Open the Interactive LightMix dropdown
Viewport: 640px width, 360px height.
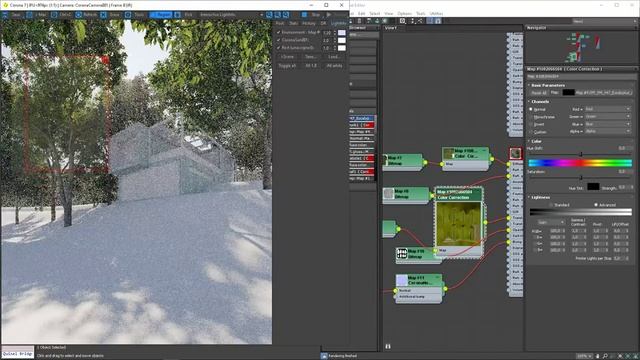coord(231,15)
